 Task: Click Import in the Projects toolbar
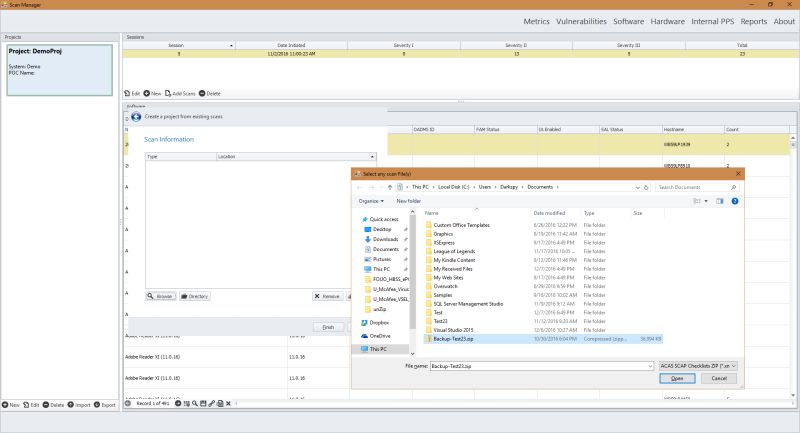point(79,405)
